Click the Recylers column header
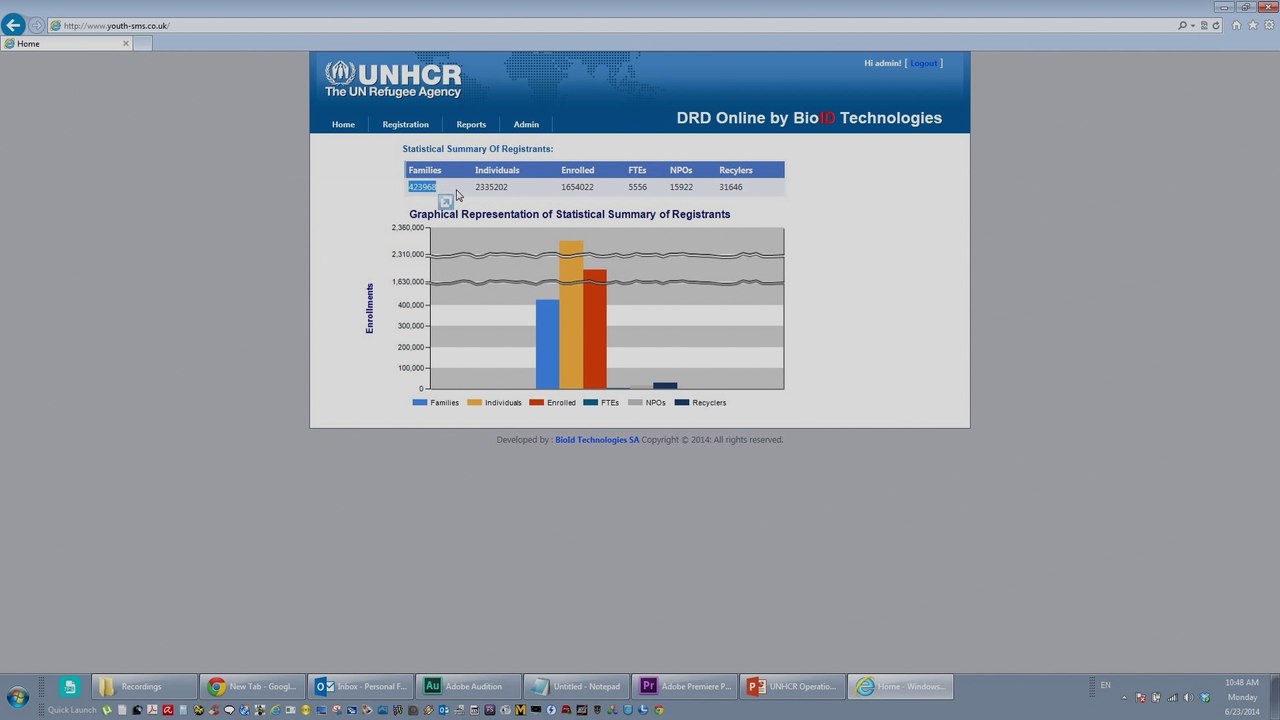This screenshot has height=720, width=1280. point(736,170)
